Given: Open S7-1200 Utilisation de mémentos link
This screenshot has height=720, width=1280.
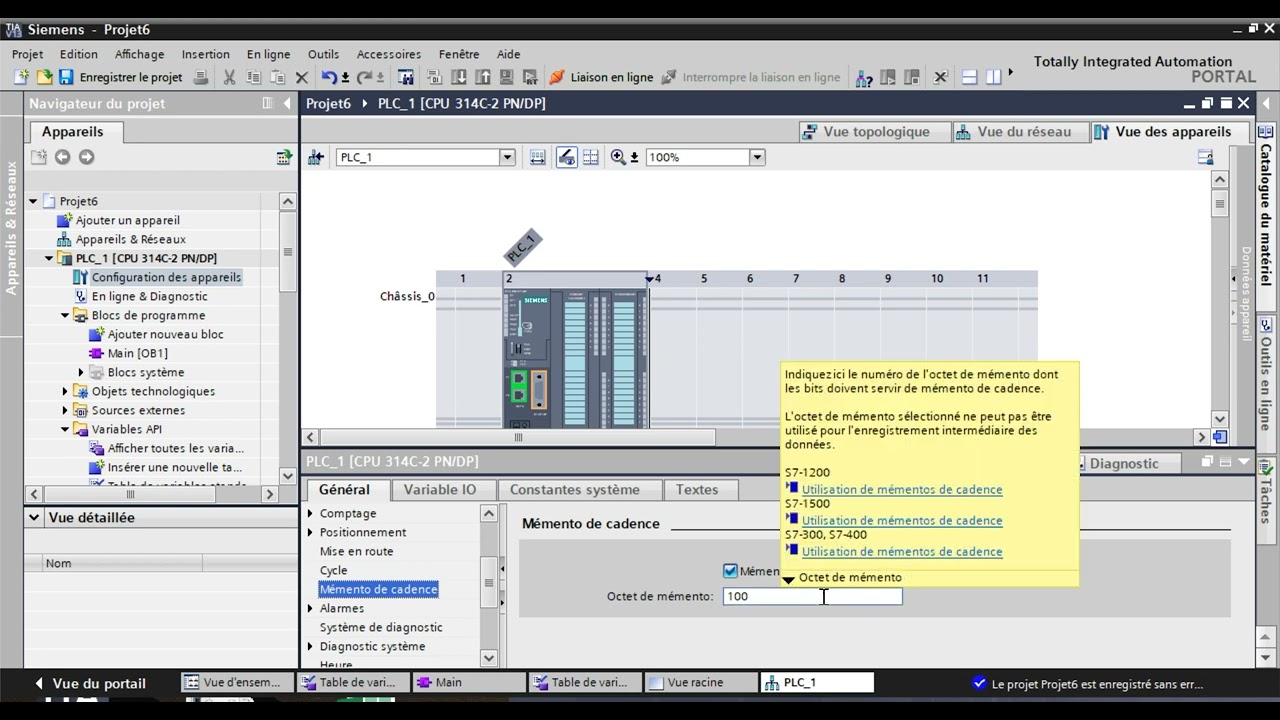Looking at the screenshot, I should pos(902,490).
